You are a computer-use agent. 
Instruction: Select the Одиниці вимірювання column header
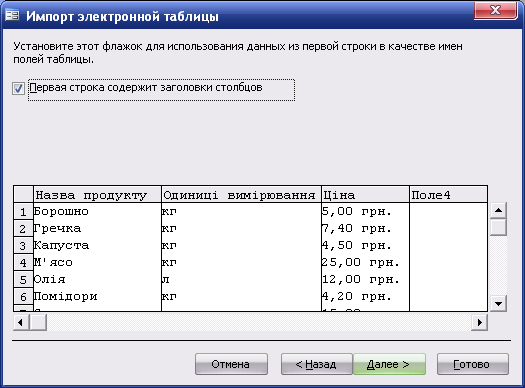click(241, 195)
